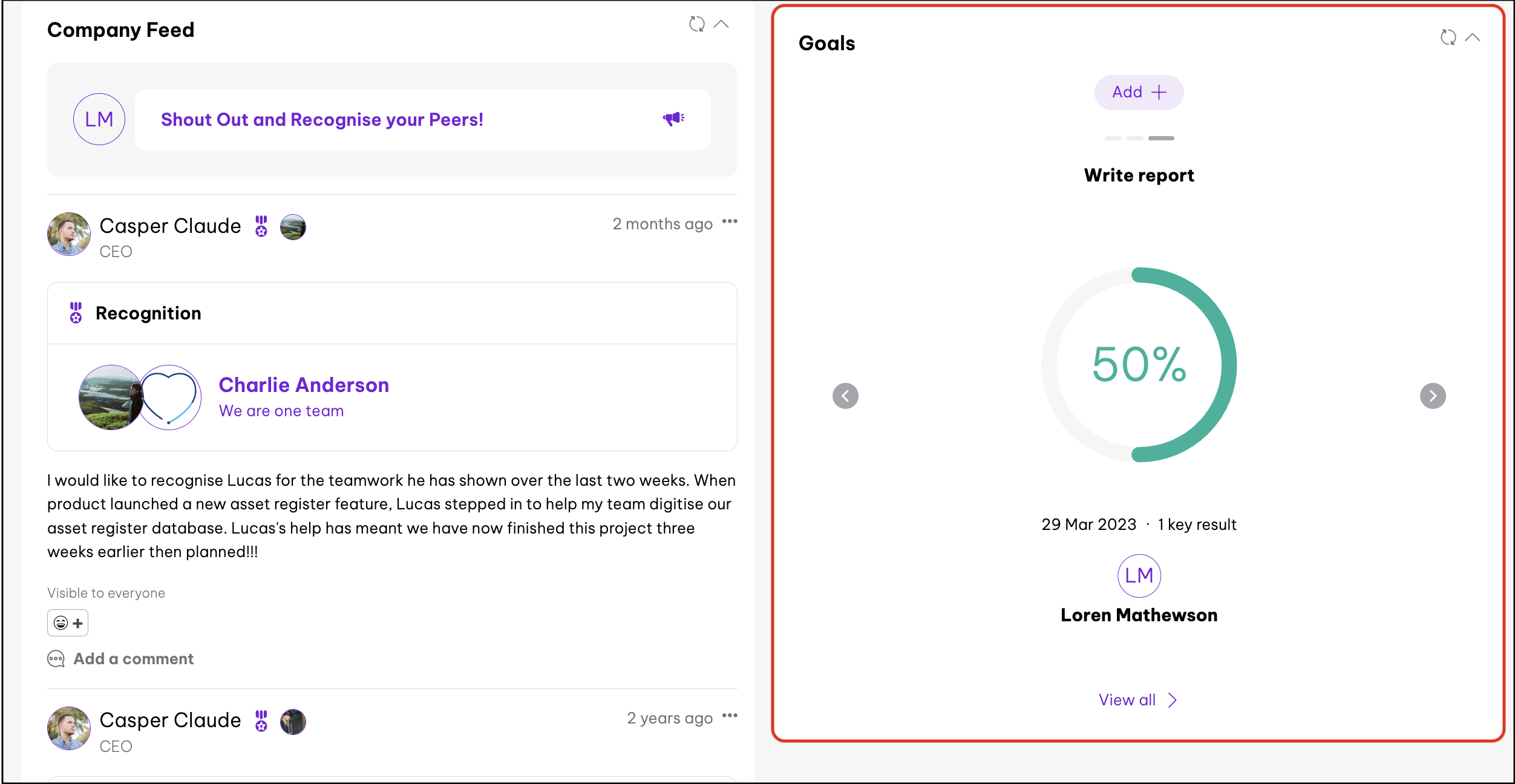The width and height of the screenshot is (1515, 784).
Task: Go to next goal with right arrow
Action: tap(1433, 396)
